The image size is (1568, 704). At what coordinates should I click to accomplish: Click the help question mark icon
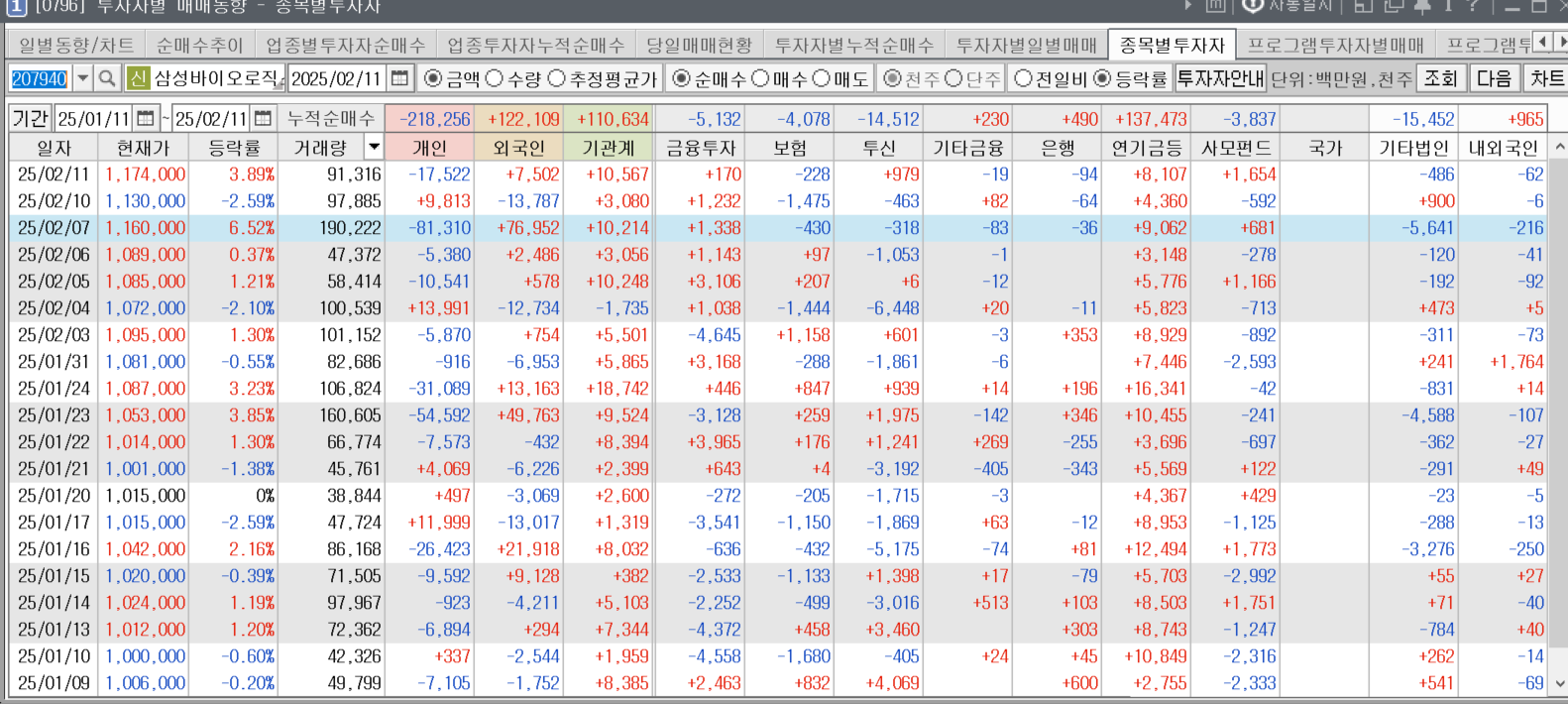pyautogui.click(x=1472, y=6)
